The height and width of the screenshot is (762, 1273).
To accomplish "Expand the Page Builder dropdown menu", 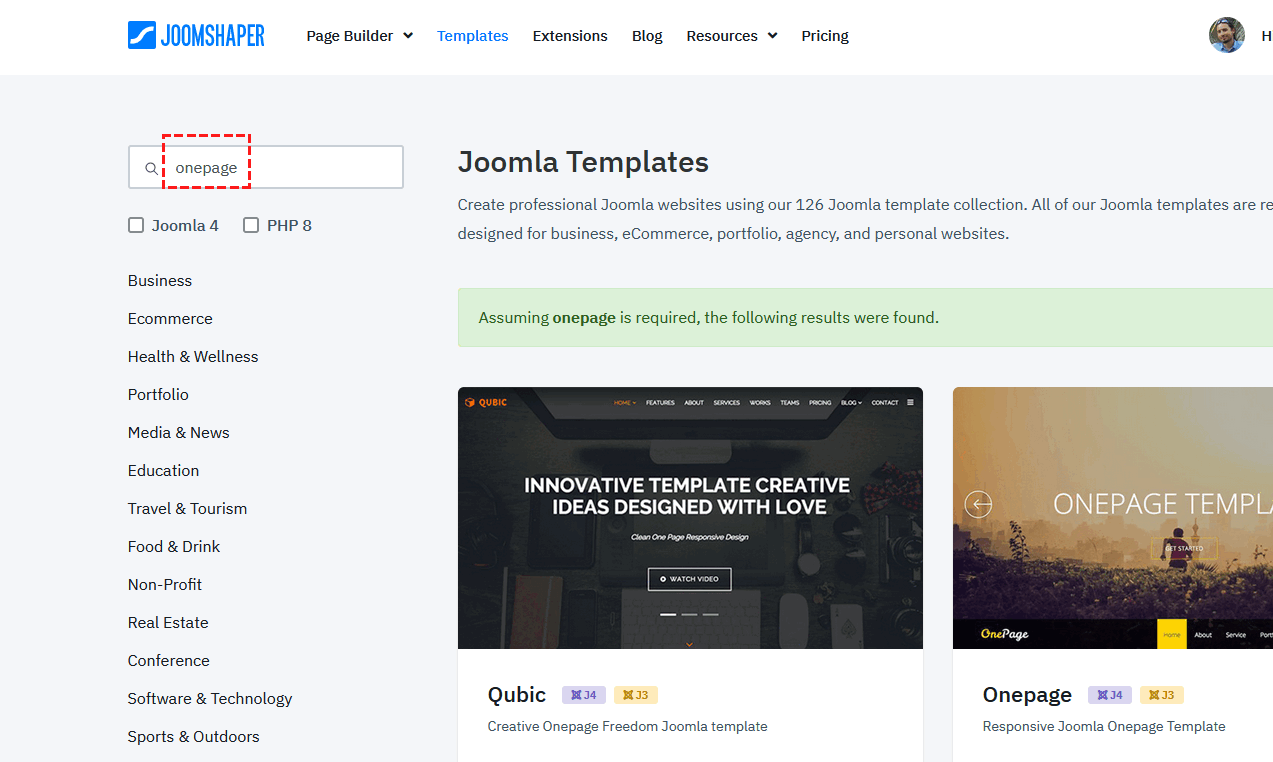I will point(359,36).
